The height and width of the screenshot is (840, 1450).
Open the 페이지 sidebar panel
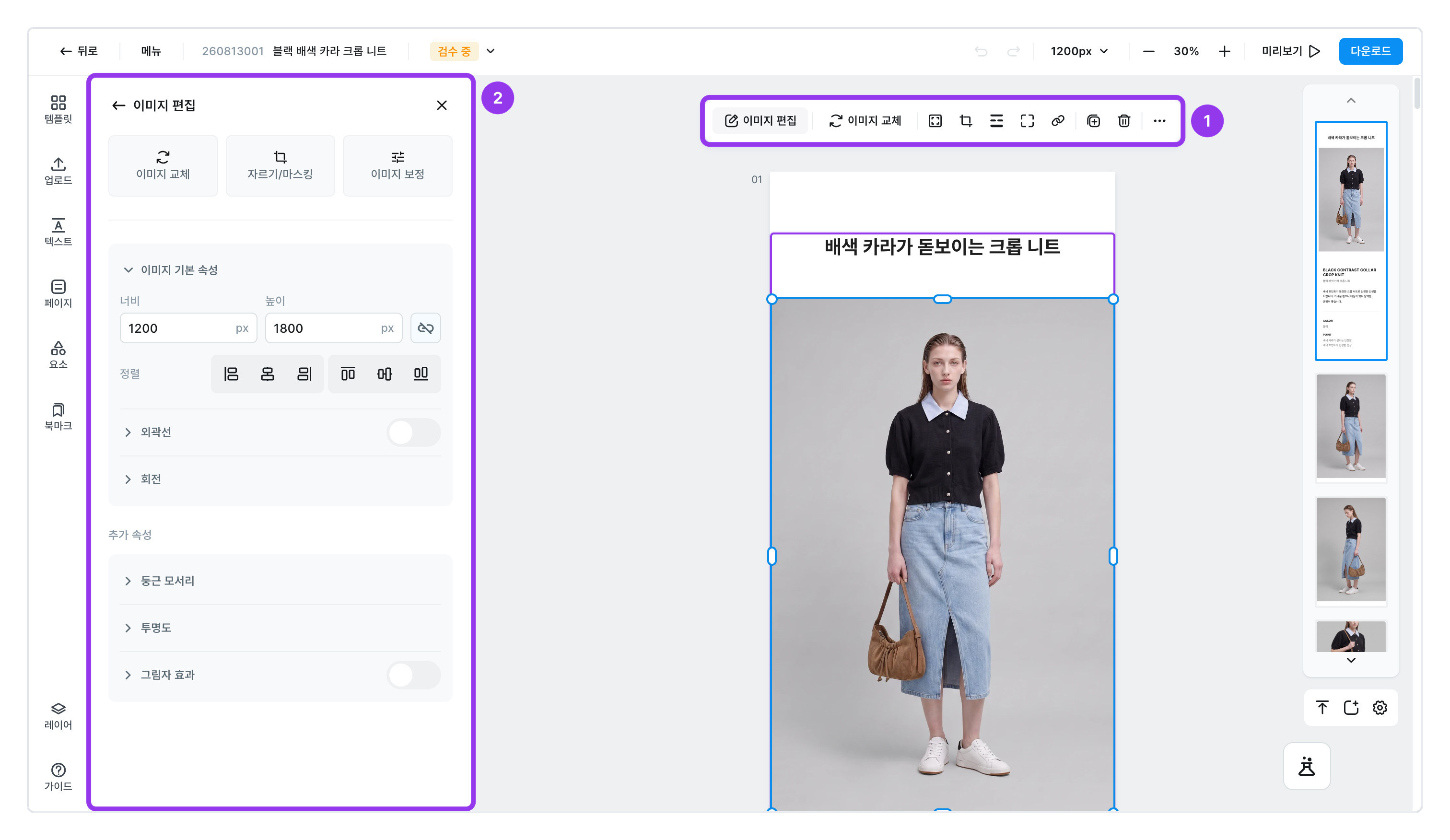(x=58, y=293)
